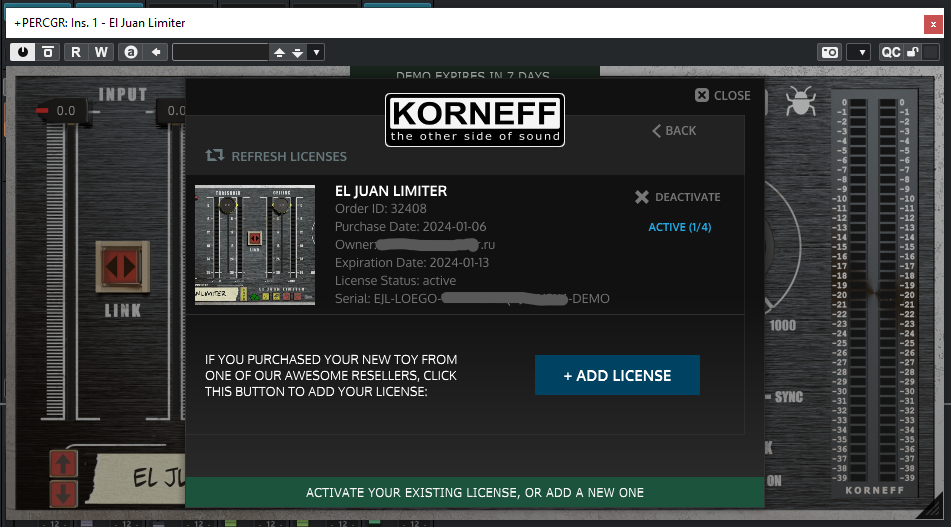Viewport: 951px width, 527px height.
Task: Go back using the BACK chevron
Action: (674, 130)
